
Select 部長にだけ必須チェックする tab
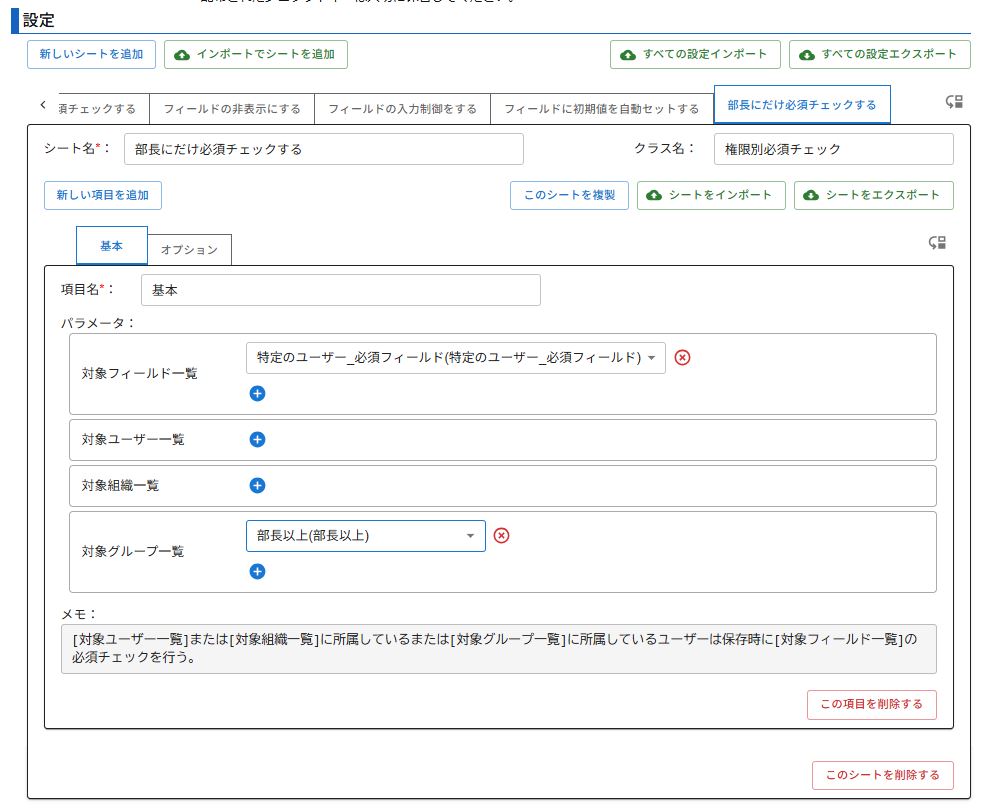pyautogui.click(x=802, y=105)
